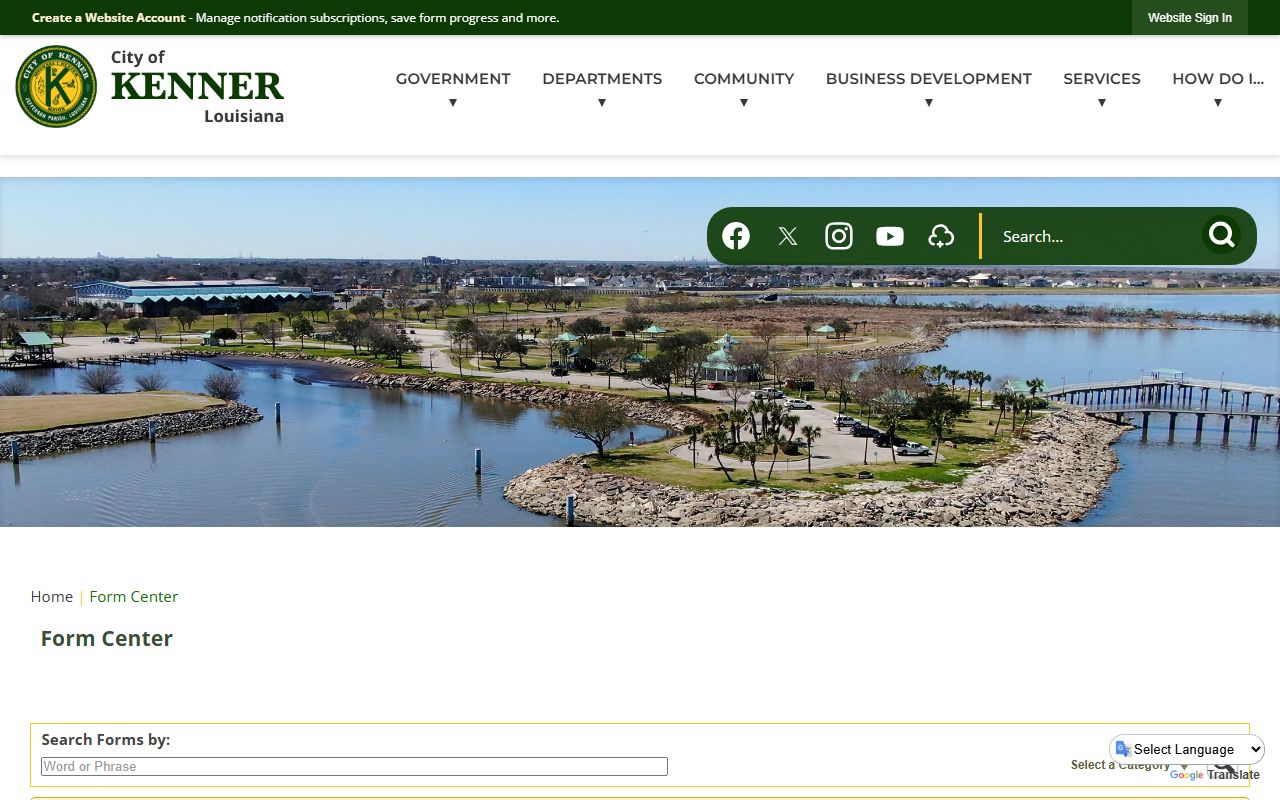The height and width of the screenshot is (800, 1280).
Task: Go to the Home breadcrumb link
Action: [52, 596]
